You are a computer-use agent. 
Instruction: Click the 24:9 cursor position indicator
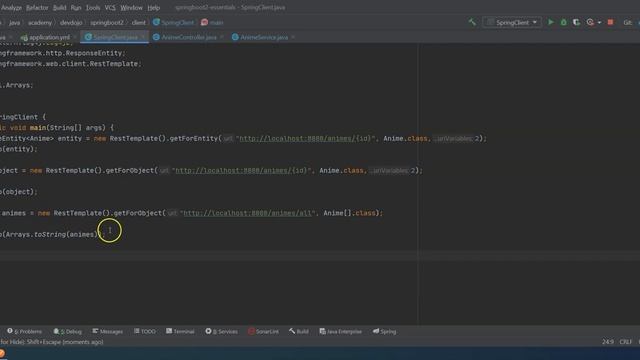click(x=608, y=342)
